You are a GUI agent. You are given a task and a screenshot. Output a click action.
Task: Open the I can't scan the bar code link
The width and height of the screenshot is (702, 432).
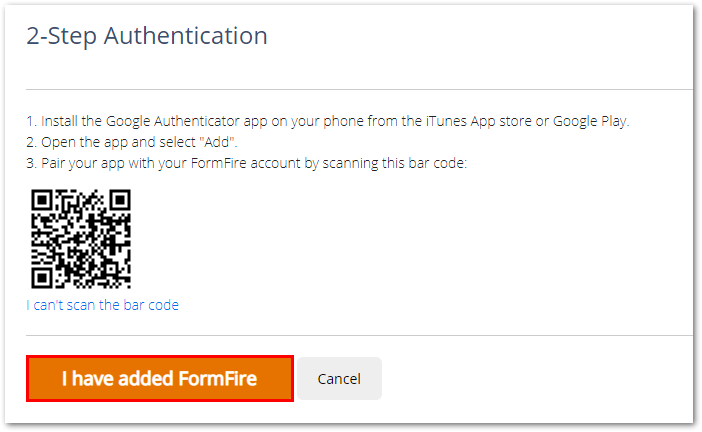click(x=103, y=305)
